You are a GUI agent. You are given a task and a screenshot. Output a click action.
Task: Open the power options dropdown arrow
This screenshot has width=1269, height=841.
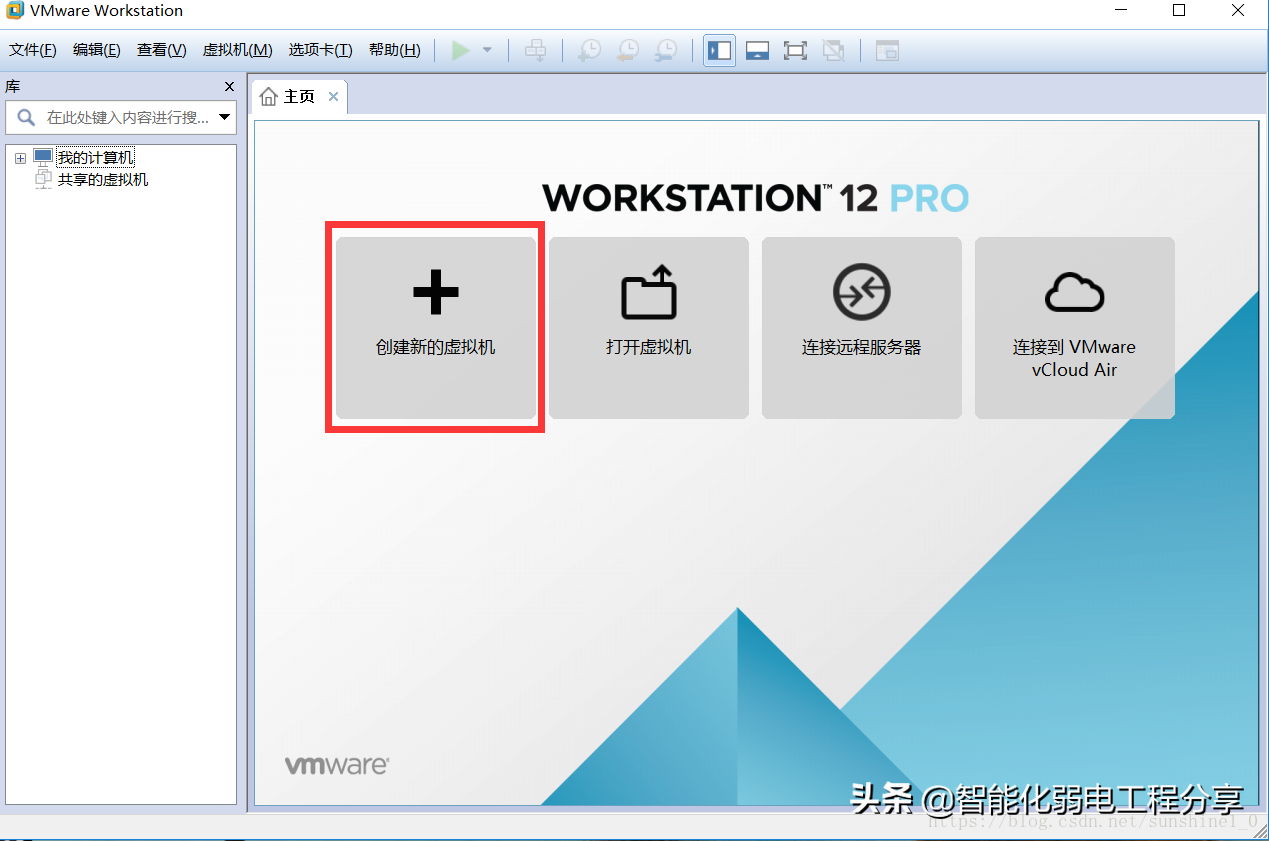(487, 50)
